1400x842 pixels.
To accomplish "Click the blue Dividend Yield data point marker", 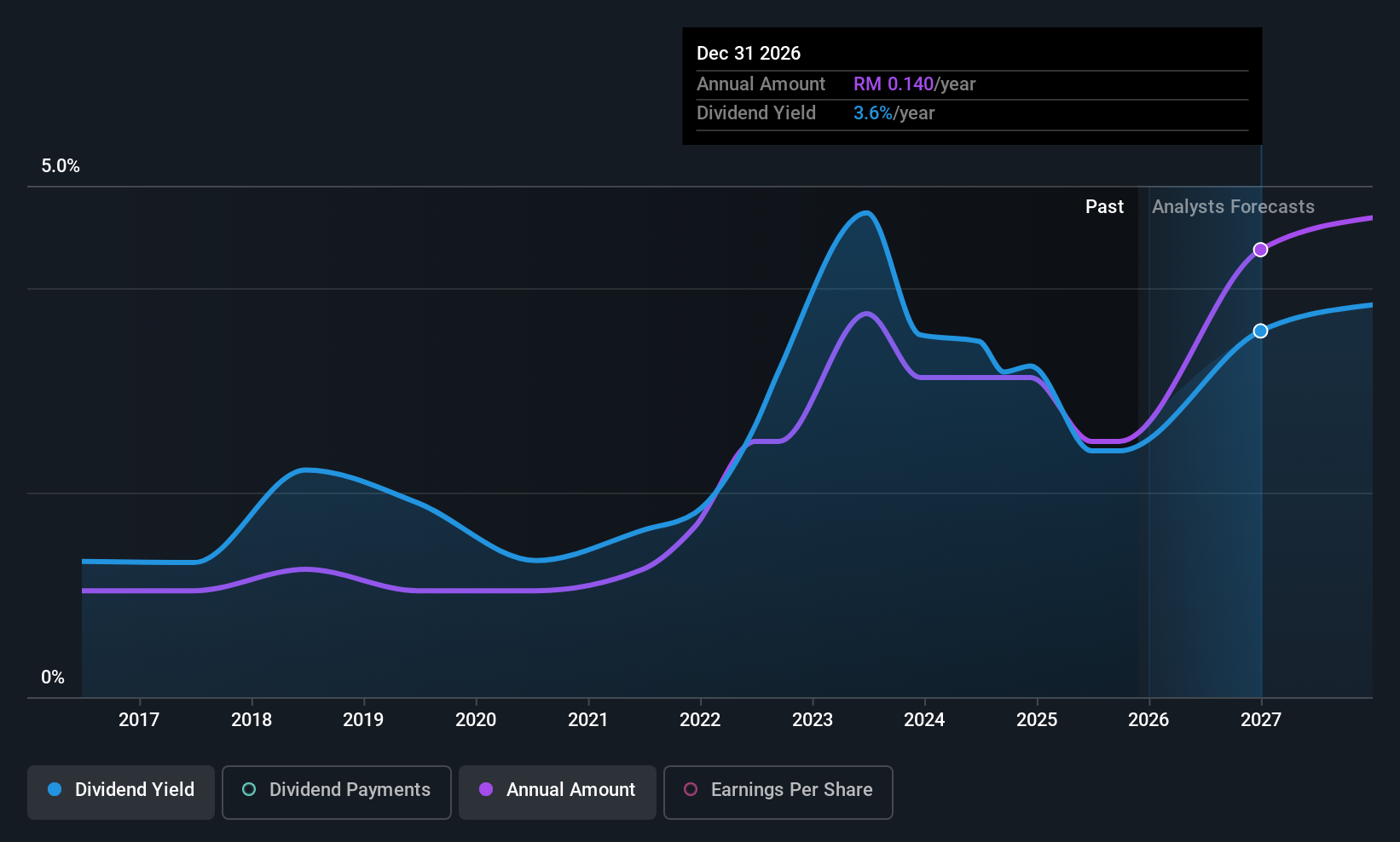I will click(x=1260, y=331).
